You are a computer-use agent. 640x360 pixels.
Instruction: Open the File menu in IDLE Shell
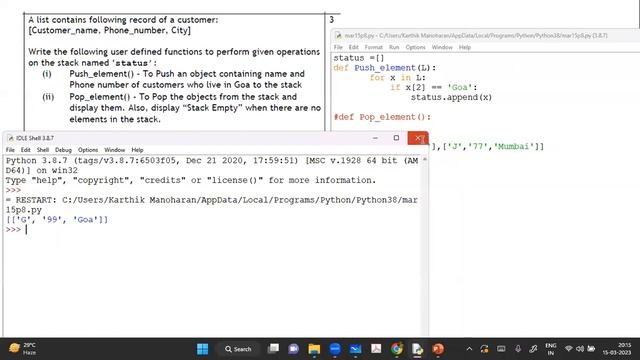pos(10,150)
